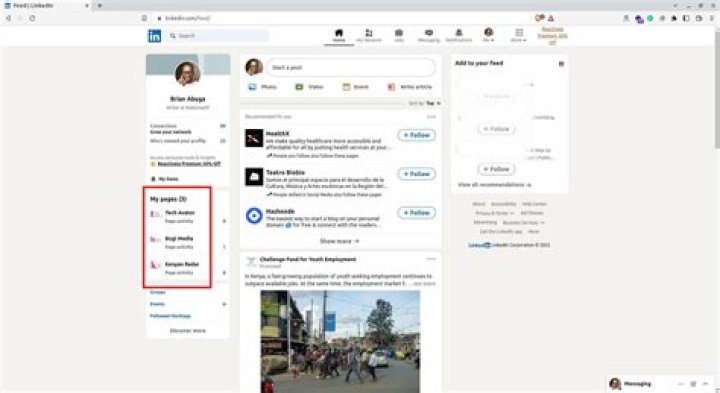Viewport: 720px width, 393px height.
Task: Click see more on Challenge Fund post
Action: 424,284
